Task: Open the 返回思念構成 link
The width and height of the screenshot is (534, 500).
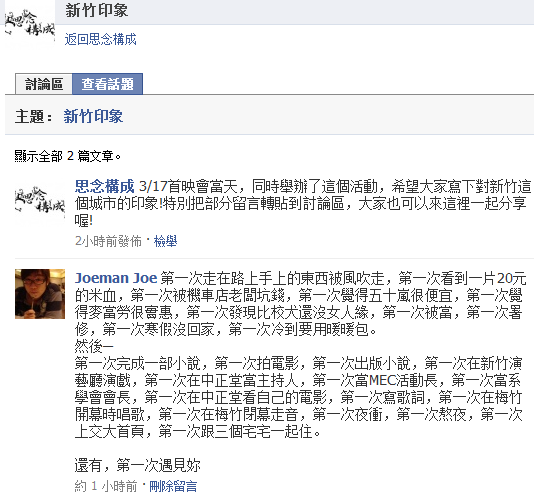Action: pos(100,40)
